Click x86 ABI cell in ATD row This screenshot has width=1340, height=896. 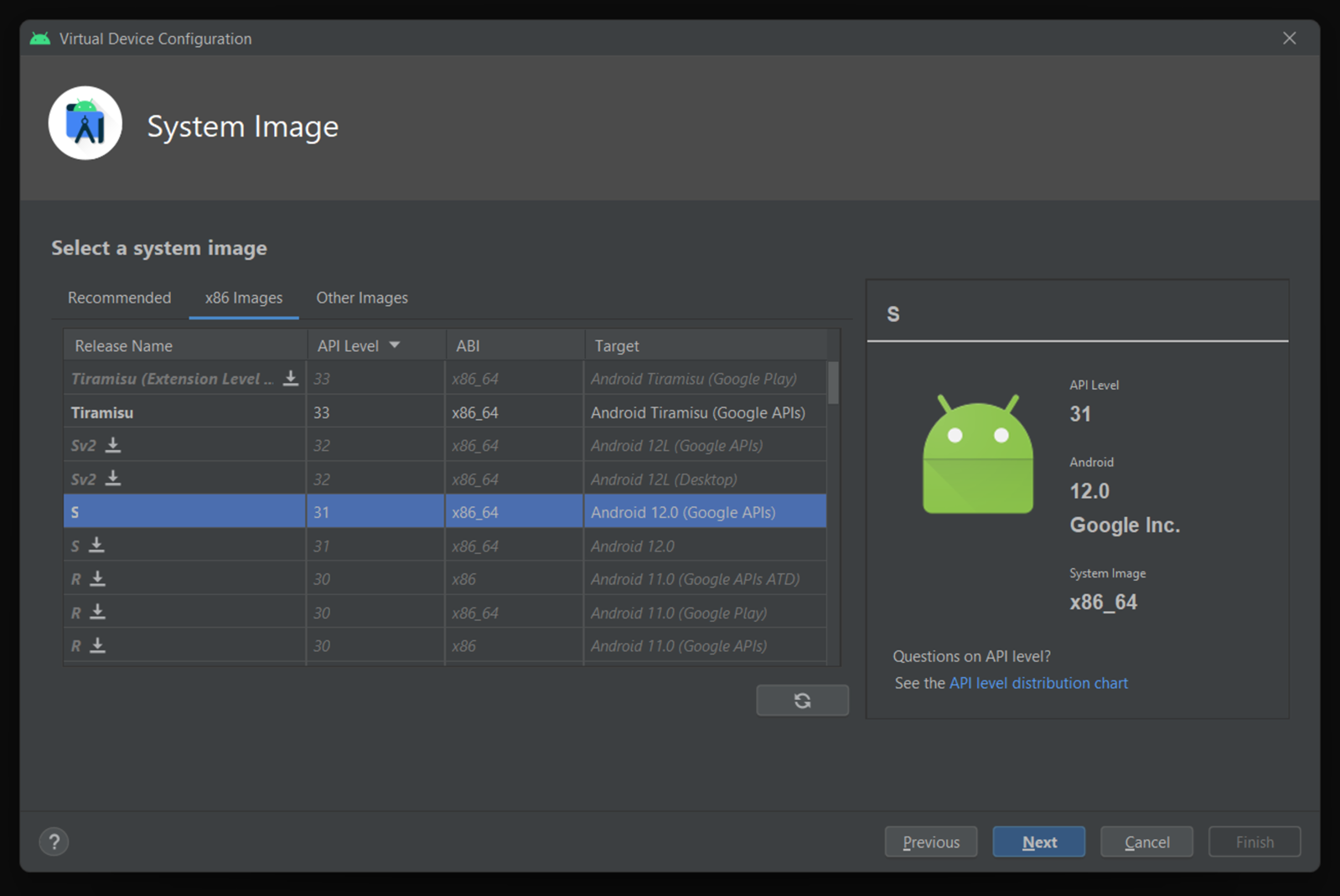coord(515,579)
